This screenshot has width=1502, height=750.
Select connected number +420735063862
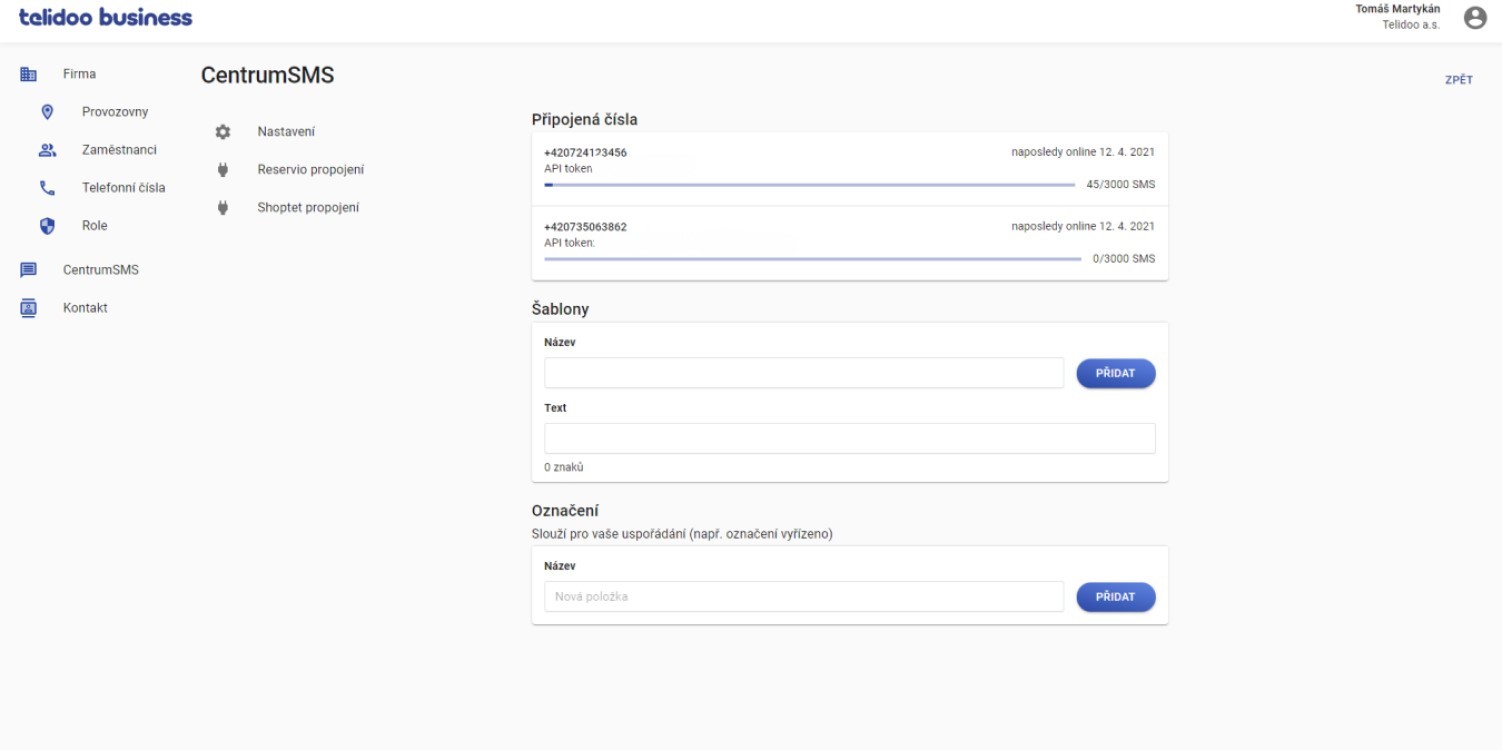coord(586,227)
